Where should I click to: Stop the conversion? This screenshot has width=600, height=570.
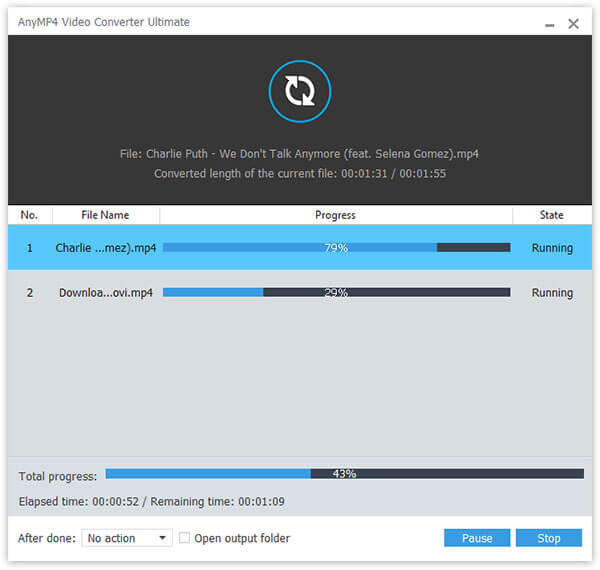coord(549,538)
